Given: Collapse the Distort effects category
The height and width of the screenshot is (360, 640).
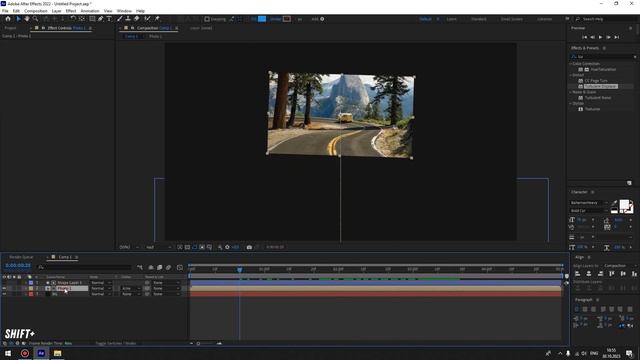Looking at the screenshot, I should (x=571, y=75).
